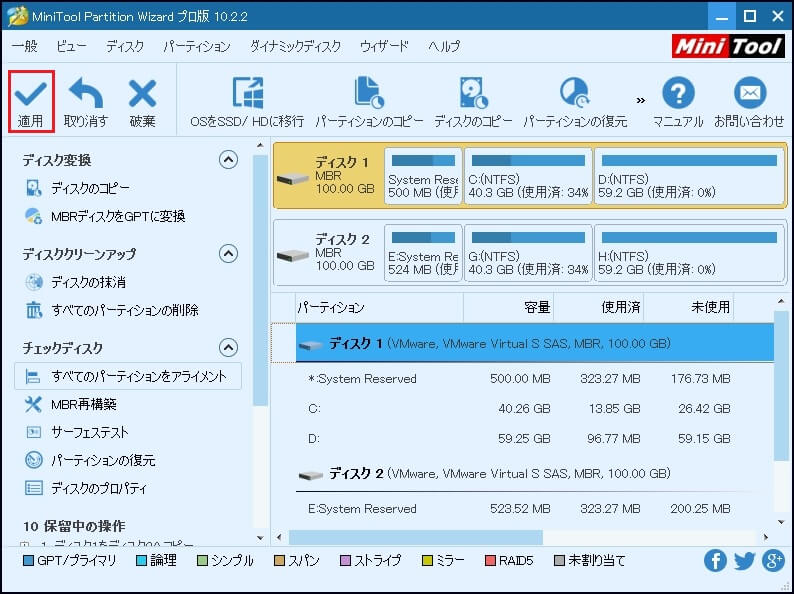Click the sidebar vertical scrollbar thumb

(x=260, y=280)
